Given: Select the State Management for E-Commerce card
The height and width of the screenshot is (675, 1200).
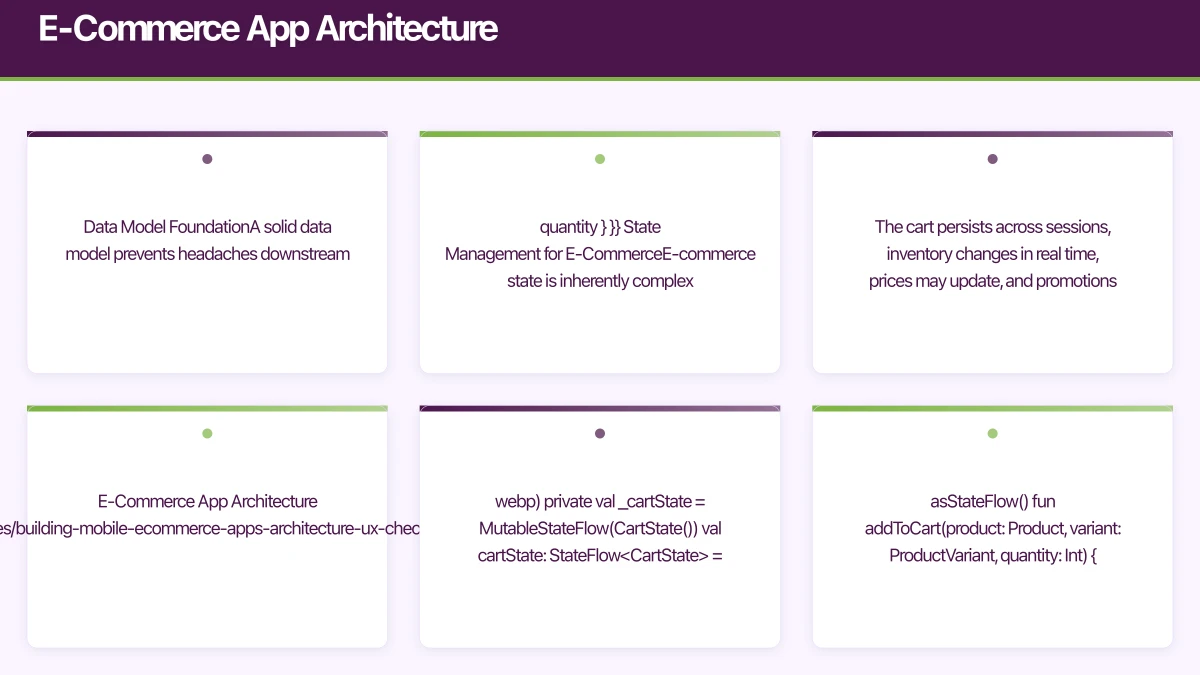Looking at the screenshot, I should (x=600, y=252).
